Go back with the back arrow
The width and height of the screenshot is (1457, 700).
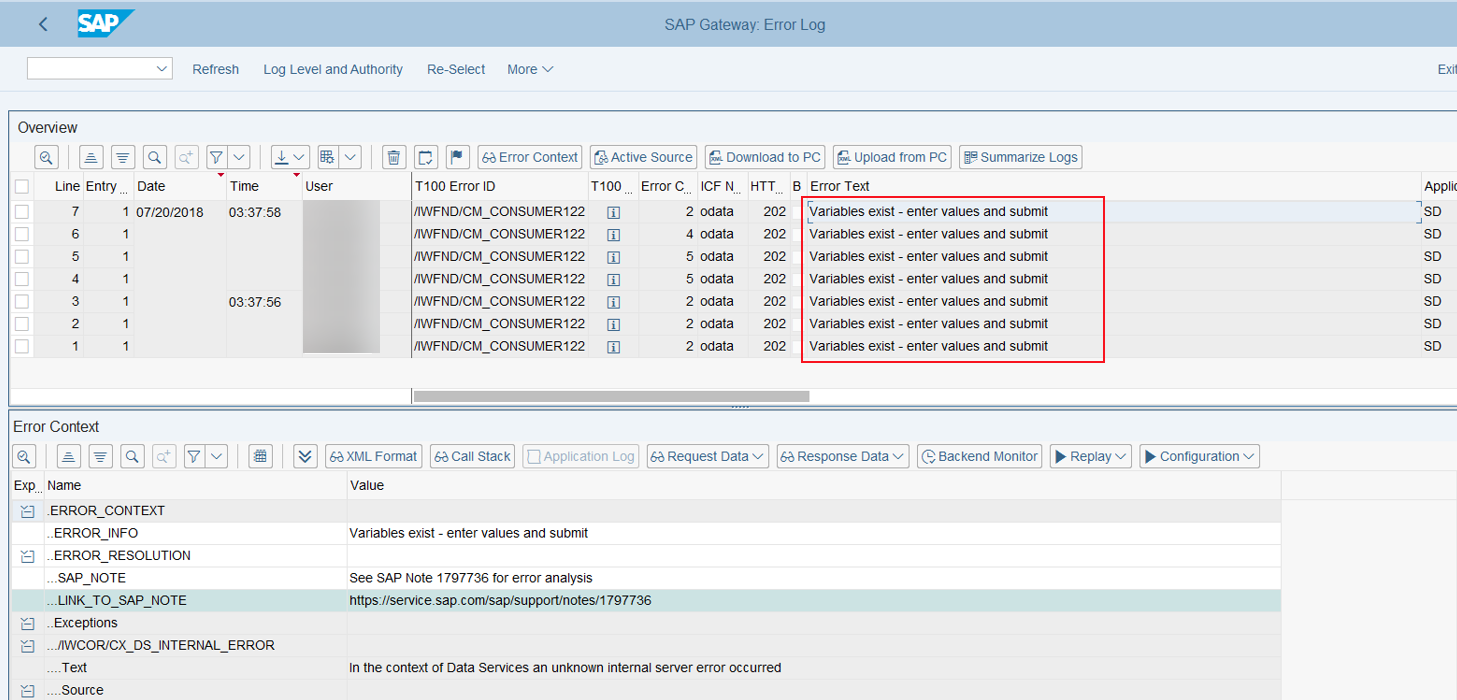(x=43, y=24)
